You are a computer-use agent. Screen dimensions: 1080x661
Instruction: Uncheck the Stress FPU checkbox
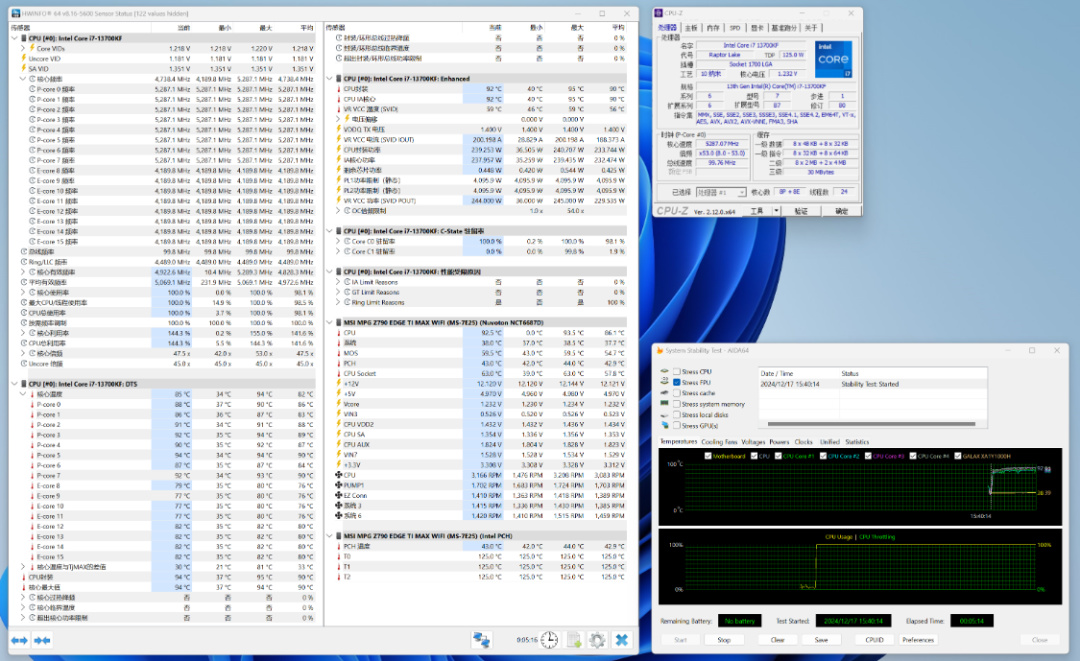tap(677, 383)
